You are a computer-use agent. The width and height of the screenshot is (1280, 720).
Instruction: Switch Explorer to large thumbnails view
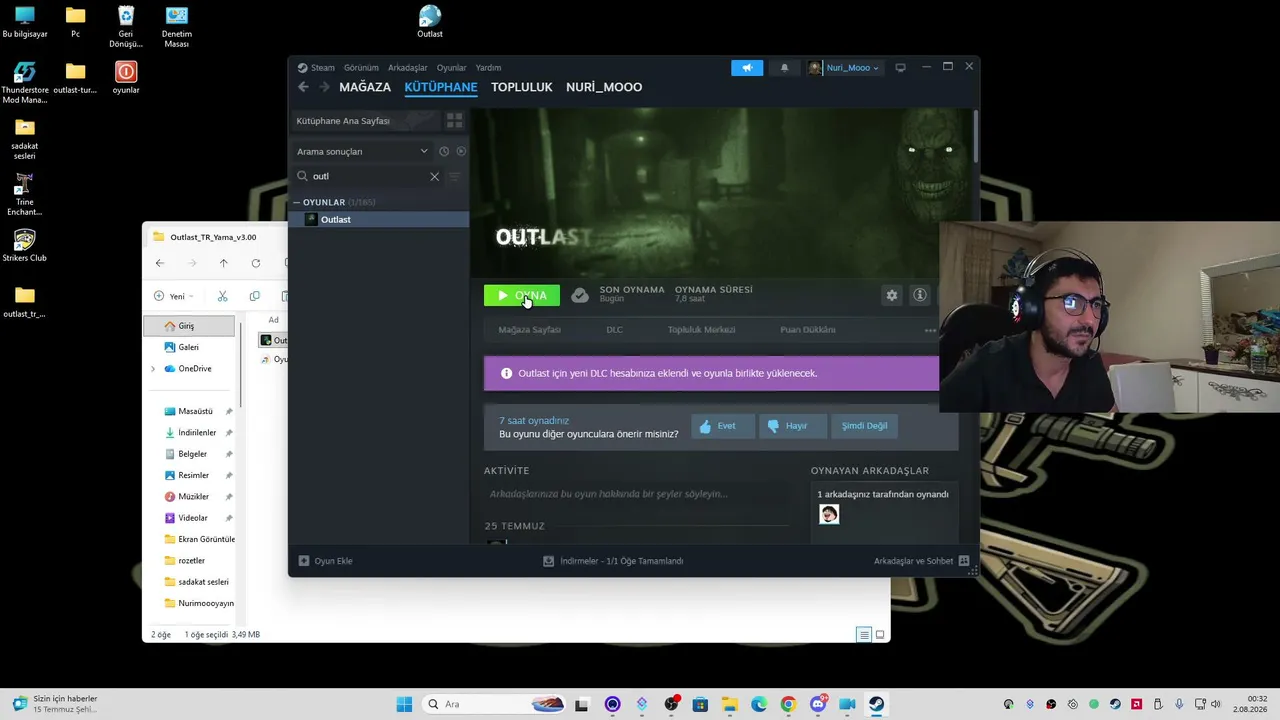[880, 635]
